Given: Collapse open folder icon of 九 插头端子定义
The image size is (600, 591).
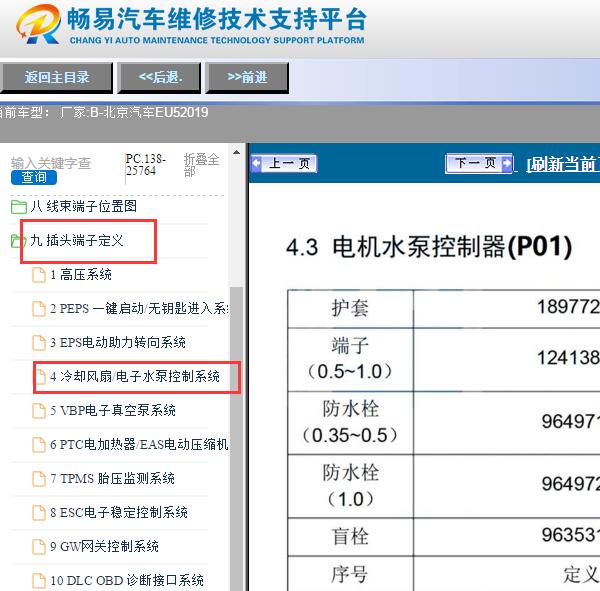Looking at the screenshot, I should coord(16,241).
